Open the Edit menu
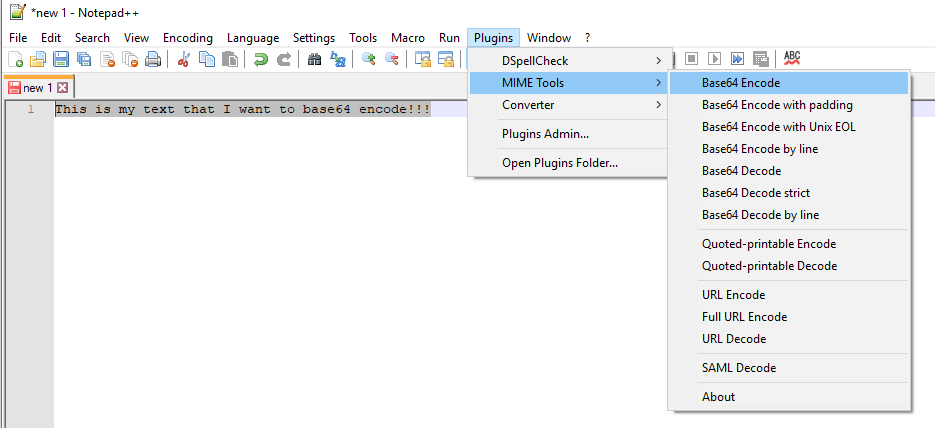 (x=51, y=38)
